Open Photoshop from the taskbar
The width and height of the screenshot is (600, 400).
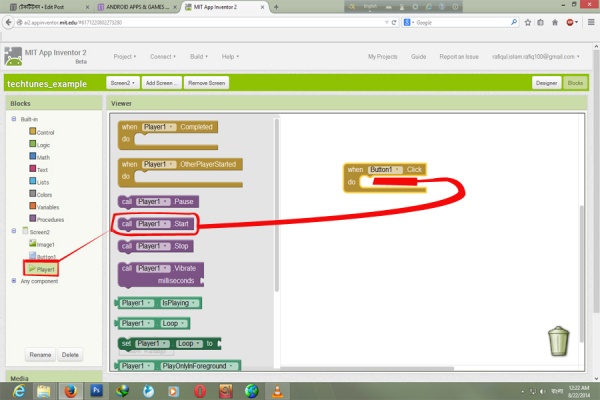(96, 391)
